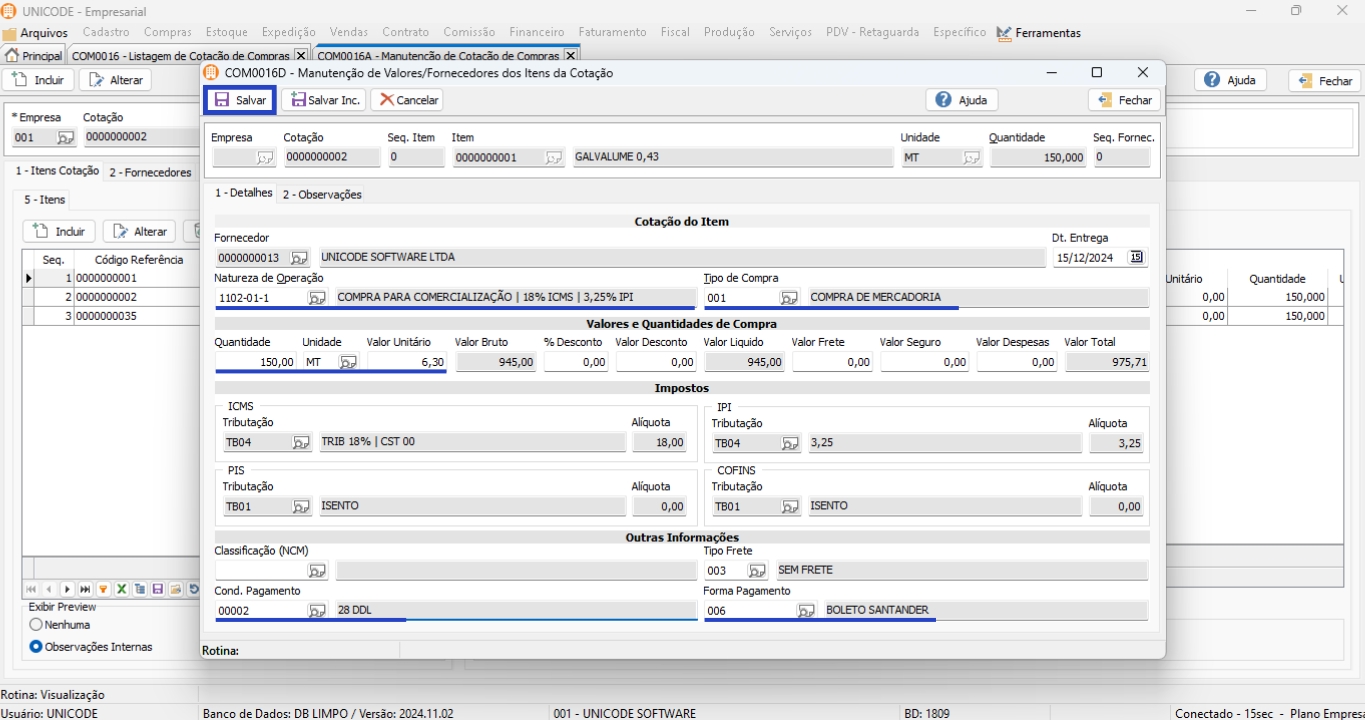The image size is (1365, 720).
Task: Select the Observações Internas radio option
Action: [x=37, y=647]
